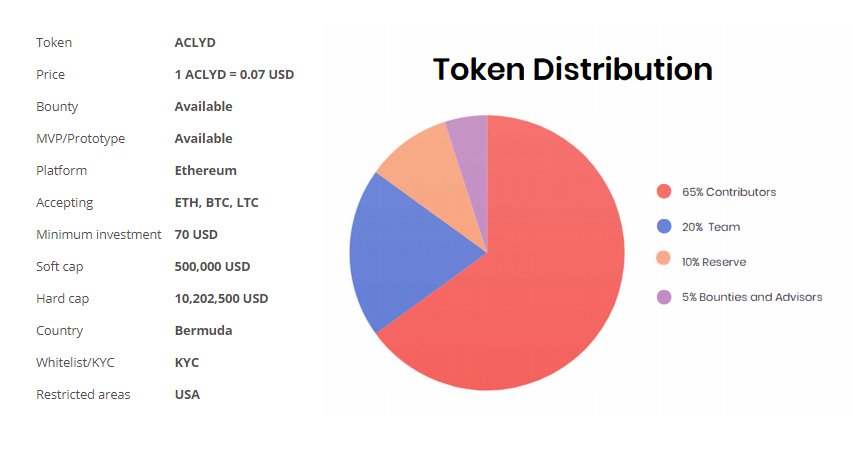
Task: Click the 5% Bounties and Advisors label
Action: pyautogui.click(x=752, y=297)
